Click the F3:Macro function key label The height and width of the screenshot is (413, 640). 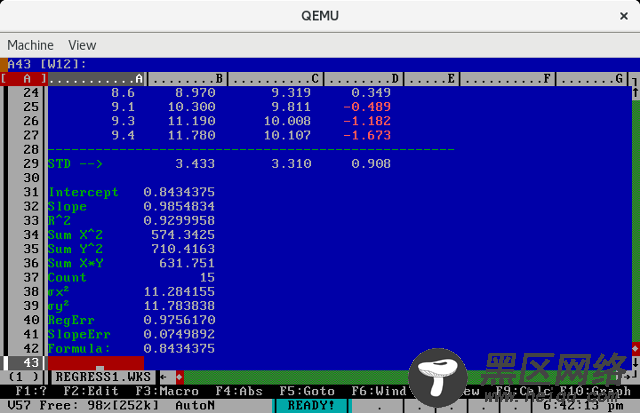(x=167, y=391)
